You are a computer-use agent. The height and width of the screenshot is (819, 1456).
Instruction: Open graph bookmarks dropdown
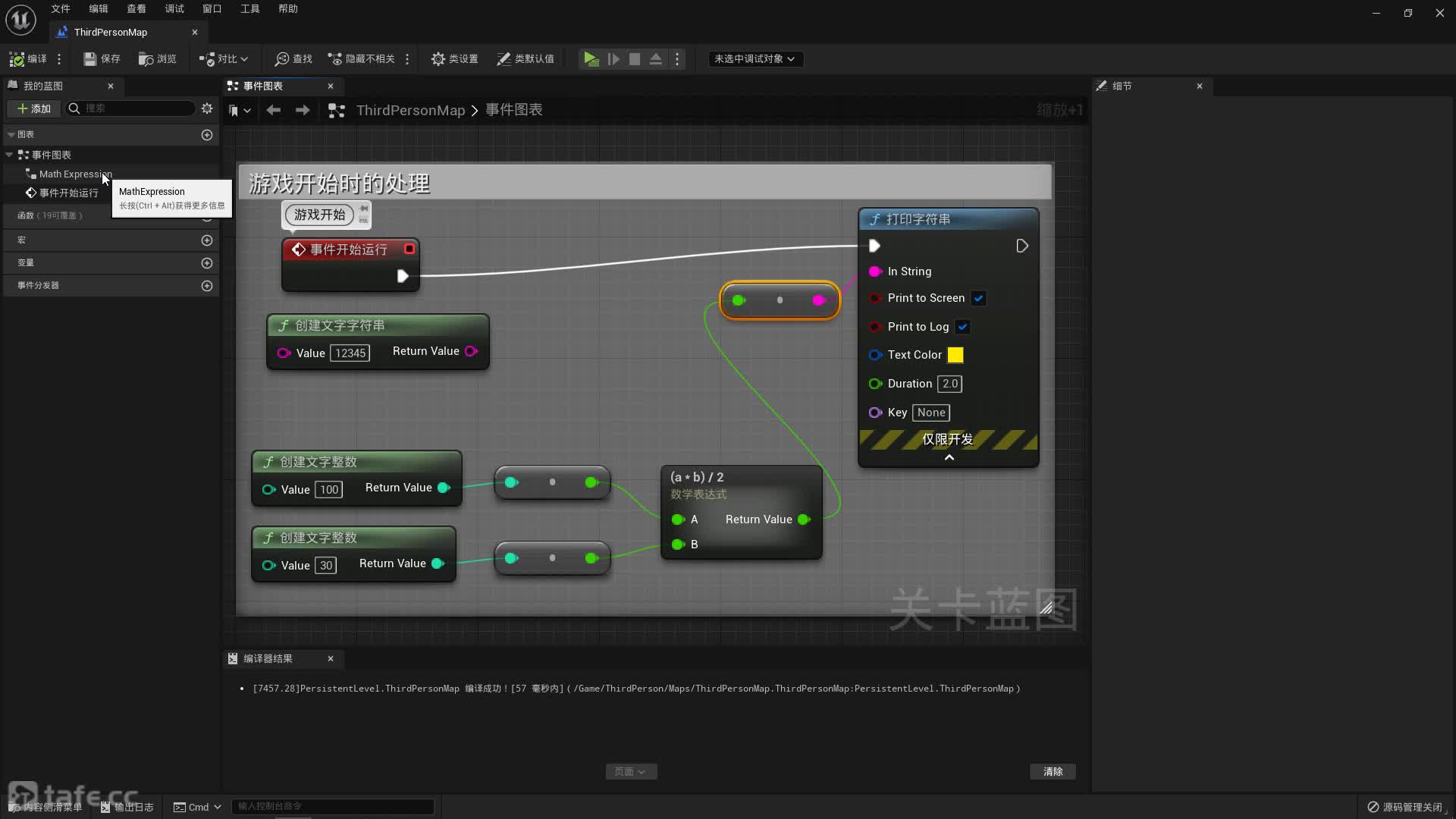point(240,110)
